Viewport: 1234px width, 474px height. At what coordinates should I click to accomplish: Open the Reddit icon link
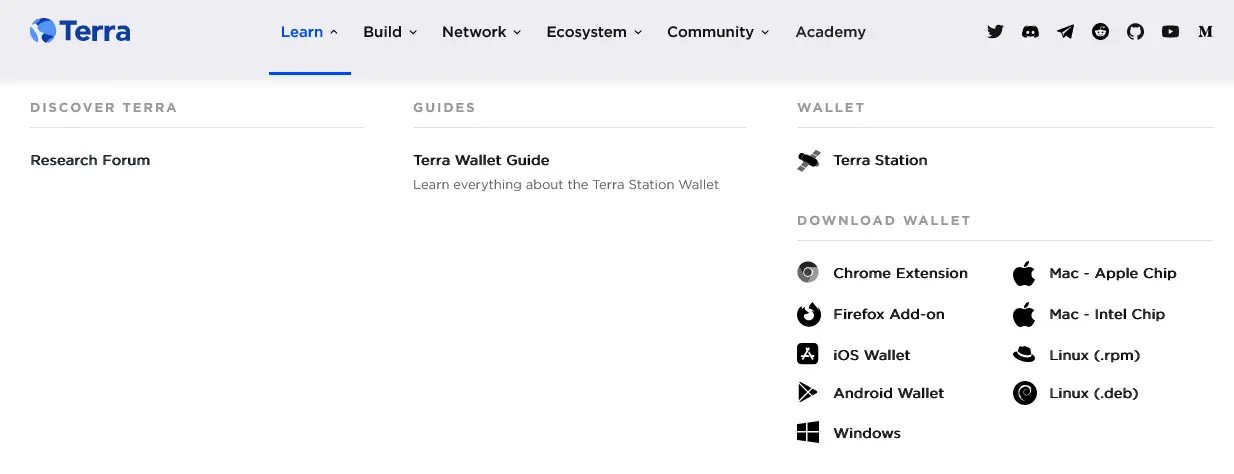(1101, 32)
